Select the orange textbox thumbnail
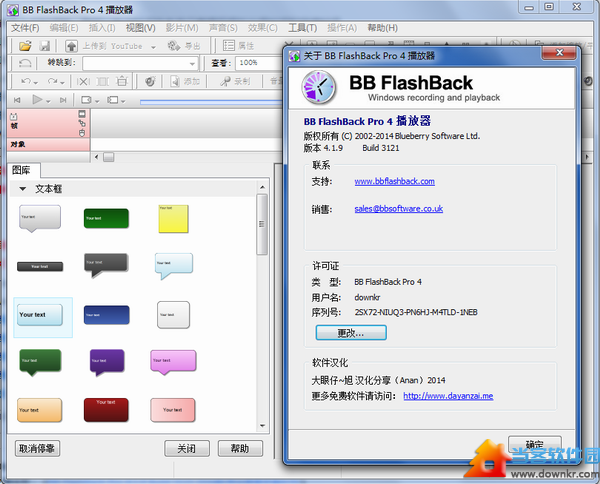The height and width of the screenshot is (484, 600). [39, 410]
